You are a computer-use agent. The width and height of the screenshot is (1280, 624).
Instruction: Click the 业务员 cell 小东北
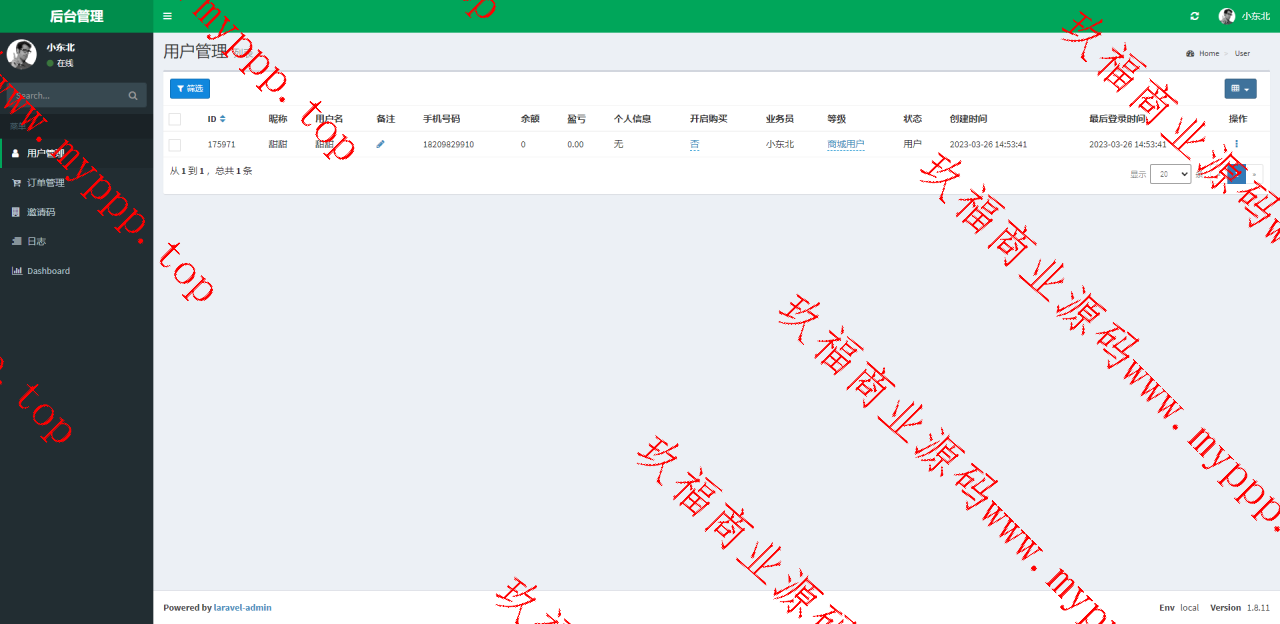(x=780, y=145)
